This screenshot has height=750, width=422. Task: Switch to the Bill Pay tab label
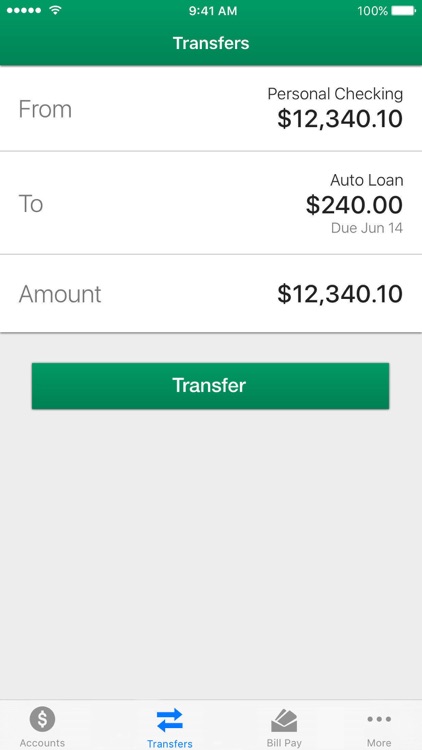click(284, 743)
